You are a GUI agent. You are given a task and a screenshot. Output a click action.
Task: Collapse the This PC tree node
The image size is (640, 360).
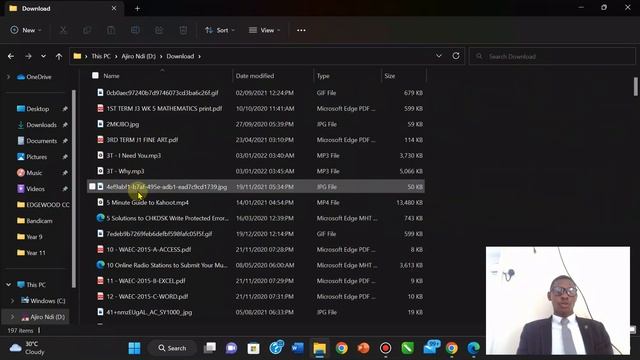click(x=8, y=284)
